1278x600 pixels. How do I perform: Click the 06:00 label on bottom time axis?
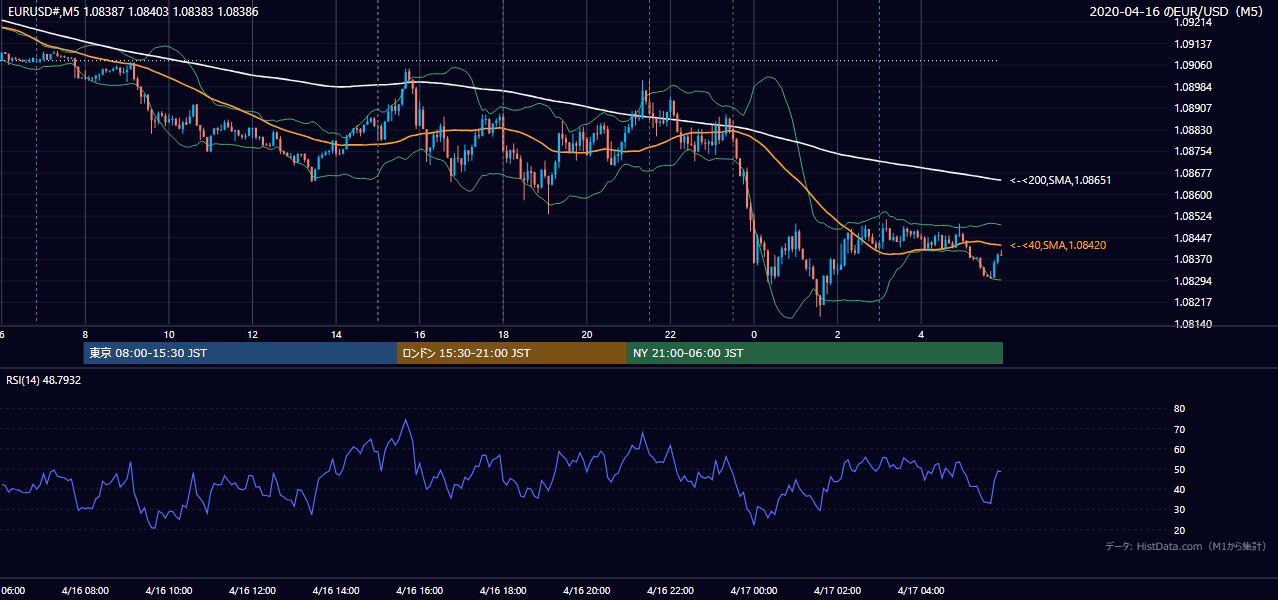[x=12, y=590]
